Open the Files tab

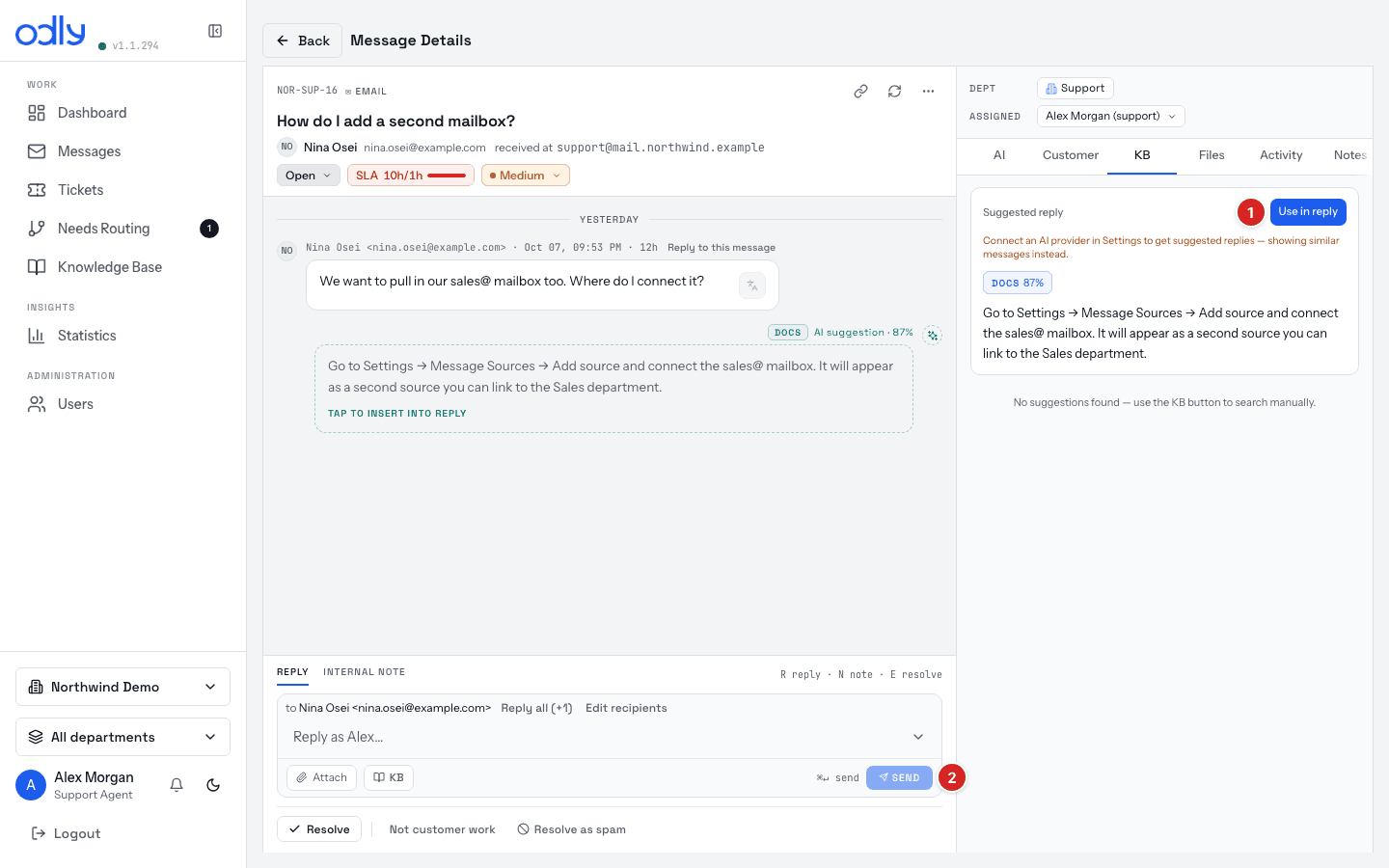(x=1212, y=155)
